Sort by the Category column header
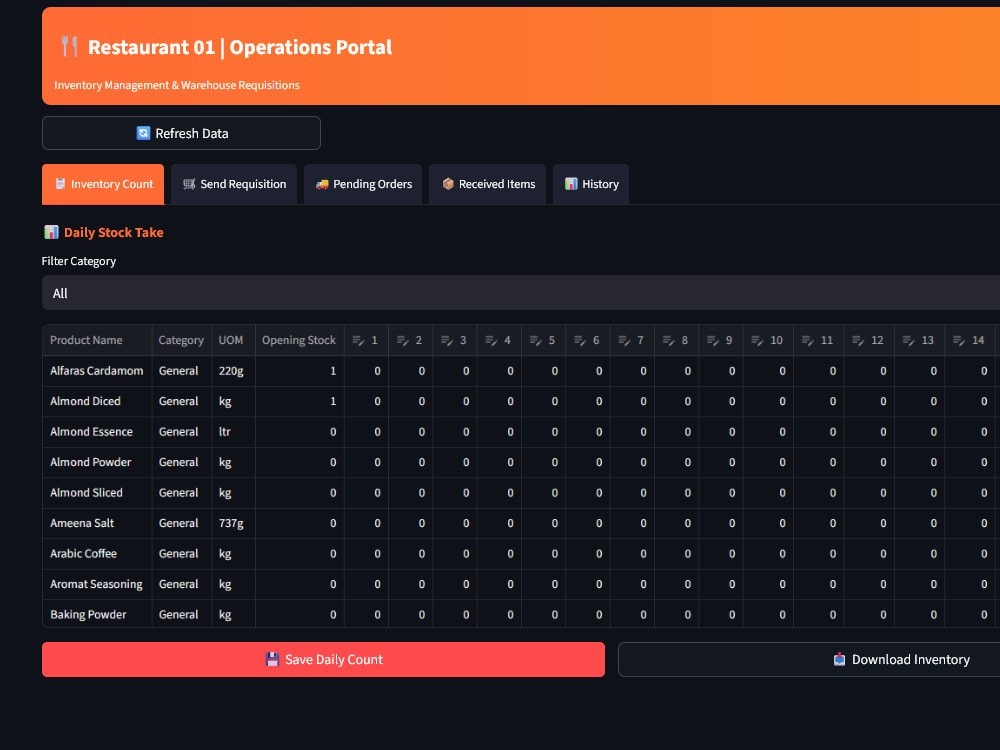This screenshot has height=750, width=1000. click(x=182, y=341)
